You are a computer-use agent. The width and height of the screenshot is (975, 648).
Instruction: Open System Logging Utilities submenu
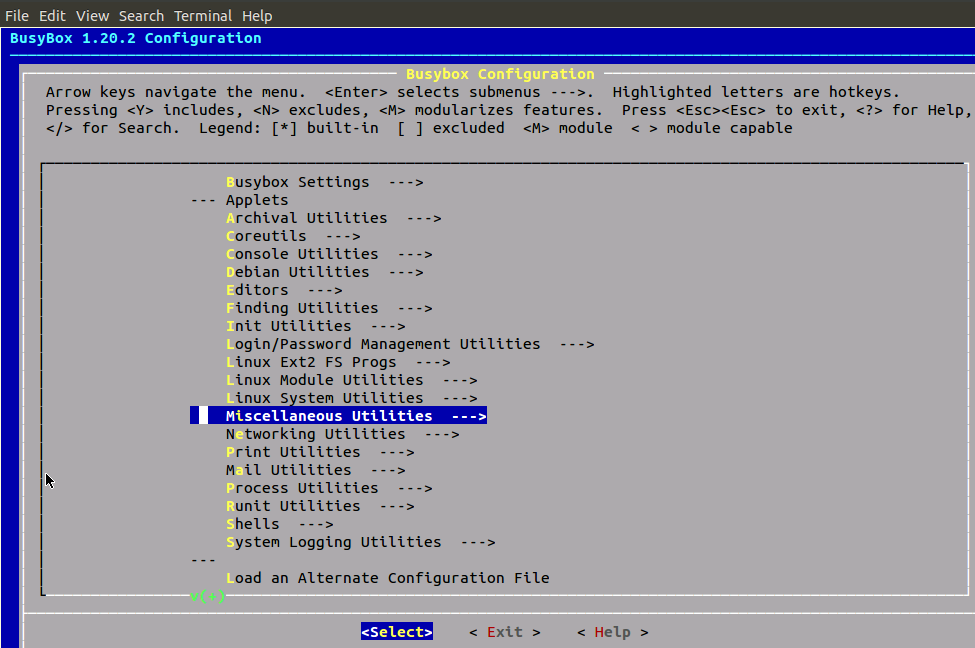click(x=361, y=542)
